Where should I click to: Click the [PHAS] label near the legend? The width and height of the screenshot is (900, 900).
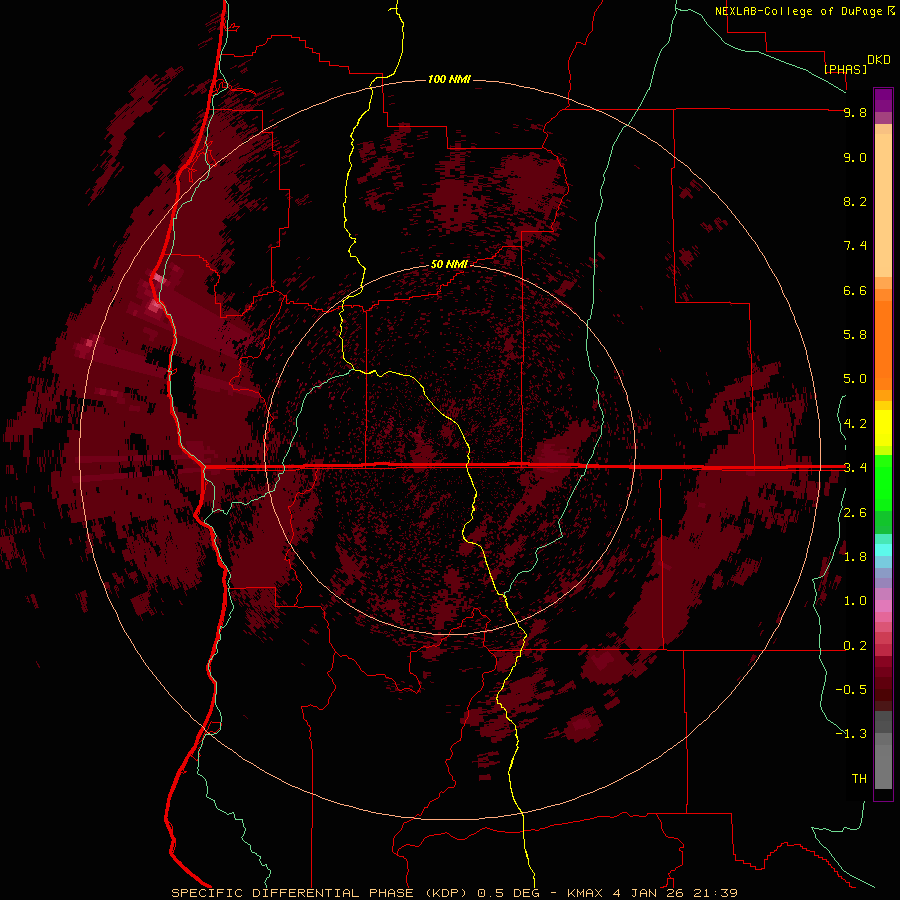pyautogui.click(x=845, y=69)
